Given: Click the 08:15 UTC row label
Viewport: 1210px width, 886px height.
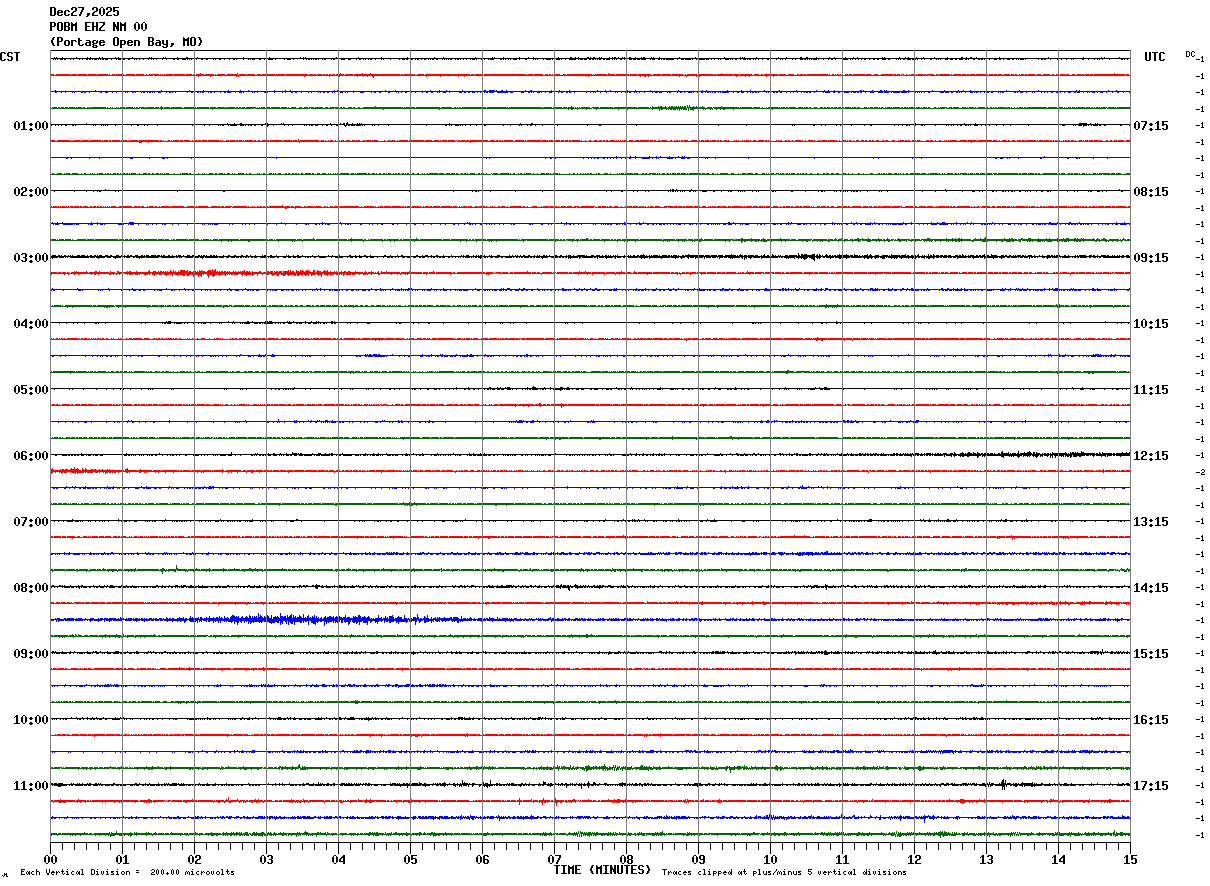Looking at the screenshot, I should 1151,192.
